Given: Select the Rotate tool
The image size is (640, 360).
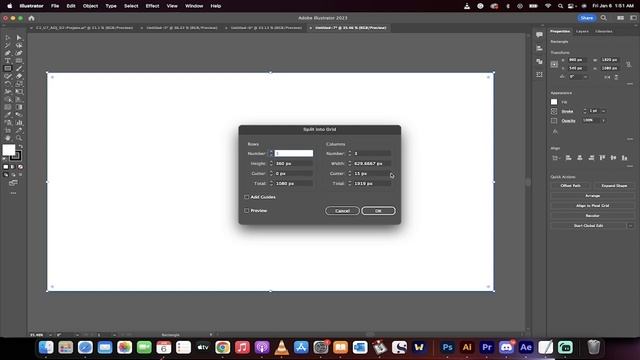Looking at the screenshot, I should click(x=8, y=84).
